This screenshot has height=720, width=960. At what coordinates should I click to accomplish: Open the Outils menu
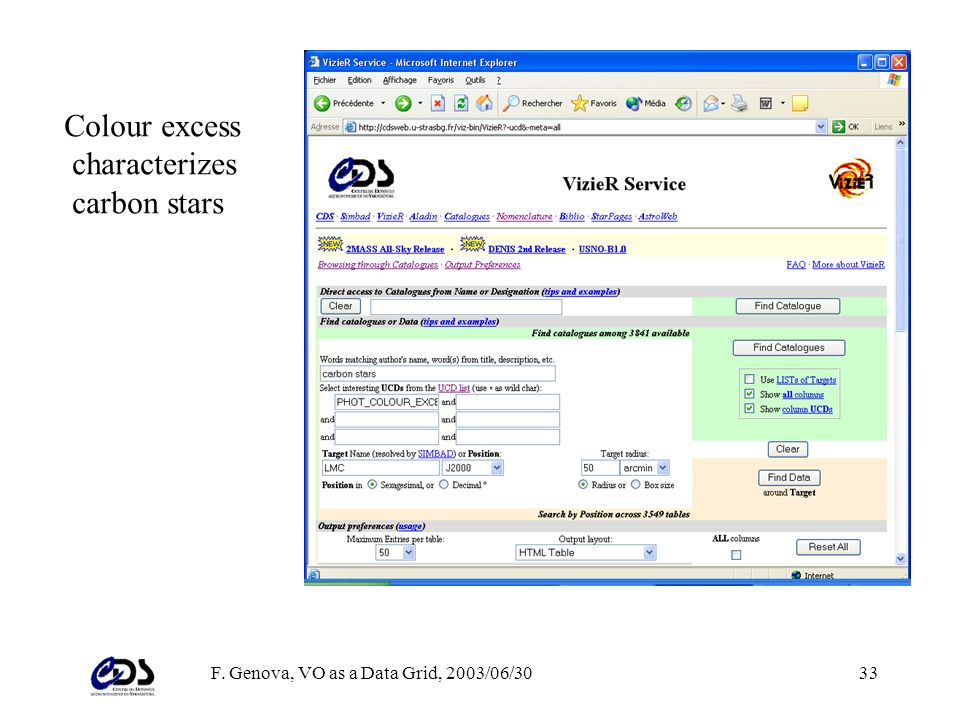coord(475,80)
